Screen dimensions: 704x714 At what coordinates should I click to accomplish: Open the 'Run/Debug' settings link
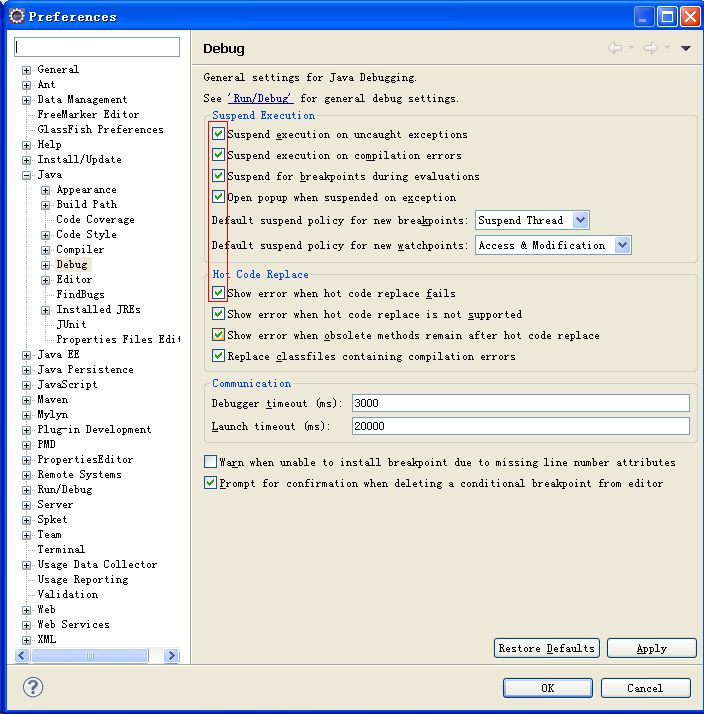[x=261, y=98]
